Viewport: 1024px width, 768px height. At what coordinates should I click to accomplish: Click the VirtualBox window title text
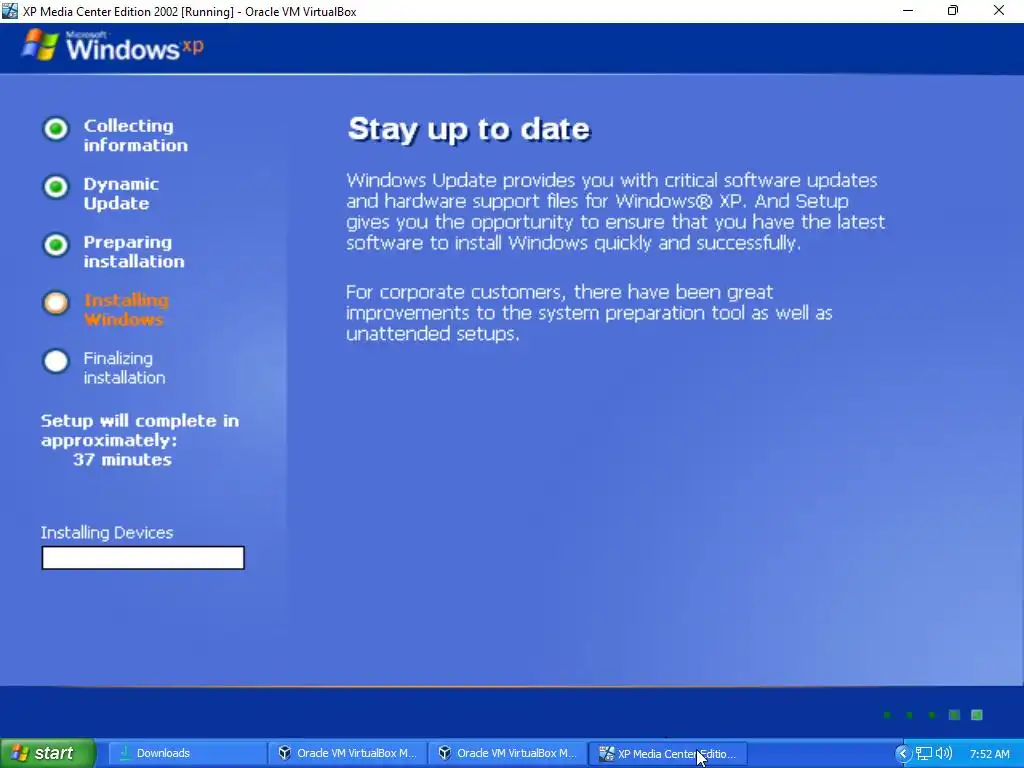[189, 12]
